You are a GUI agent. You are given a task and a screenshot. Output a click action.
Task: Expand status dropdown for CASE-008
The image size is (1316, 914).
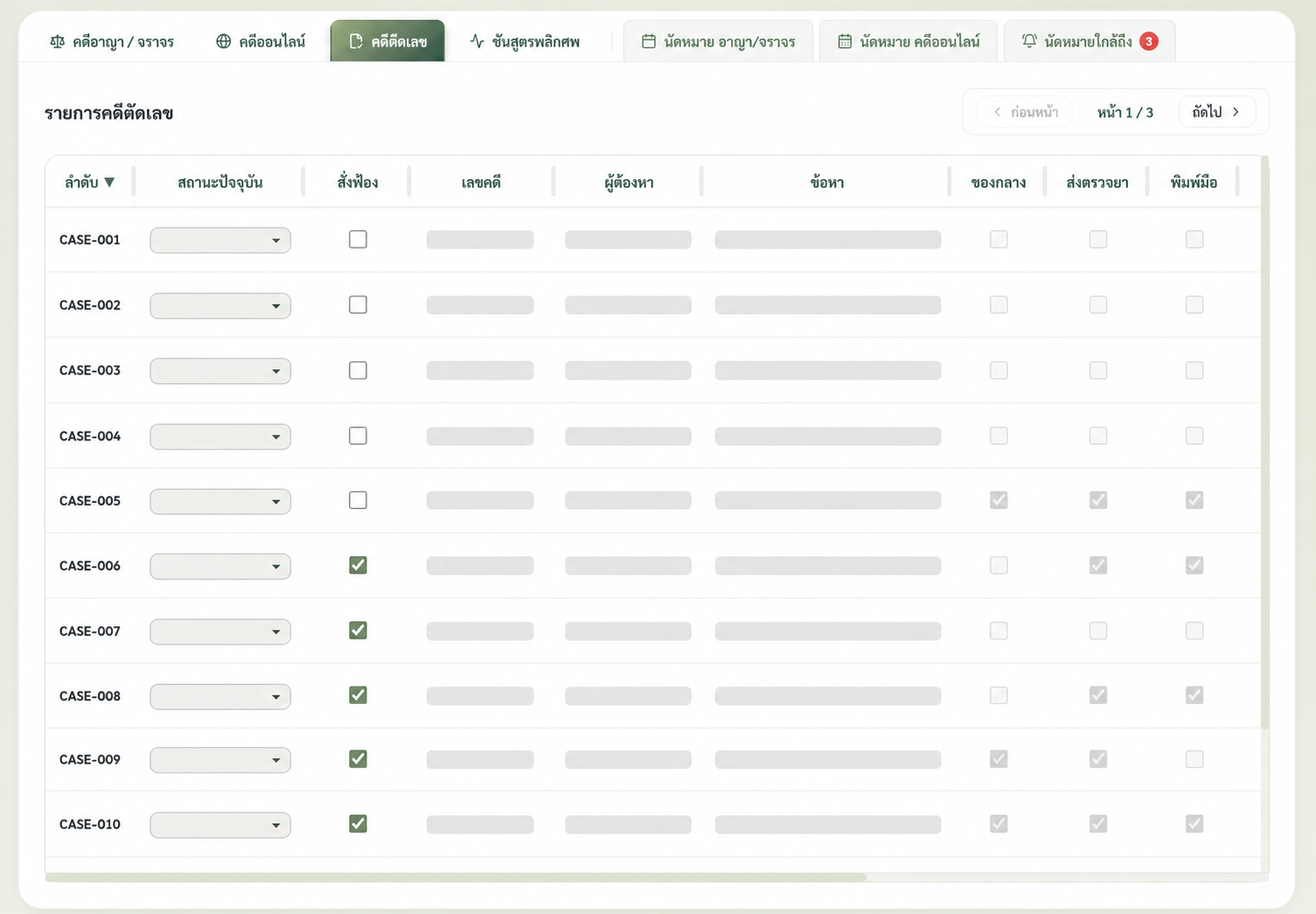tap(220, 696)
